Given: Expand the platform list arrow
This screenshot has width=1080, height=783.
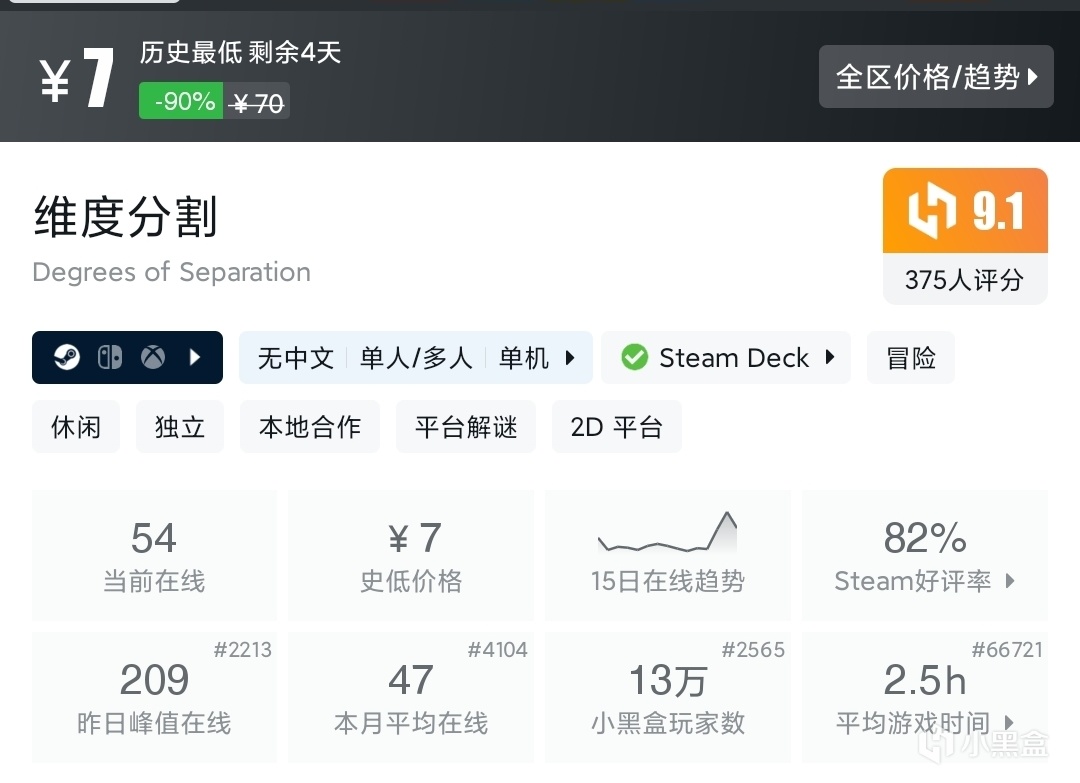Looking at the screenshot, I should point(196,358).
